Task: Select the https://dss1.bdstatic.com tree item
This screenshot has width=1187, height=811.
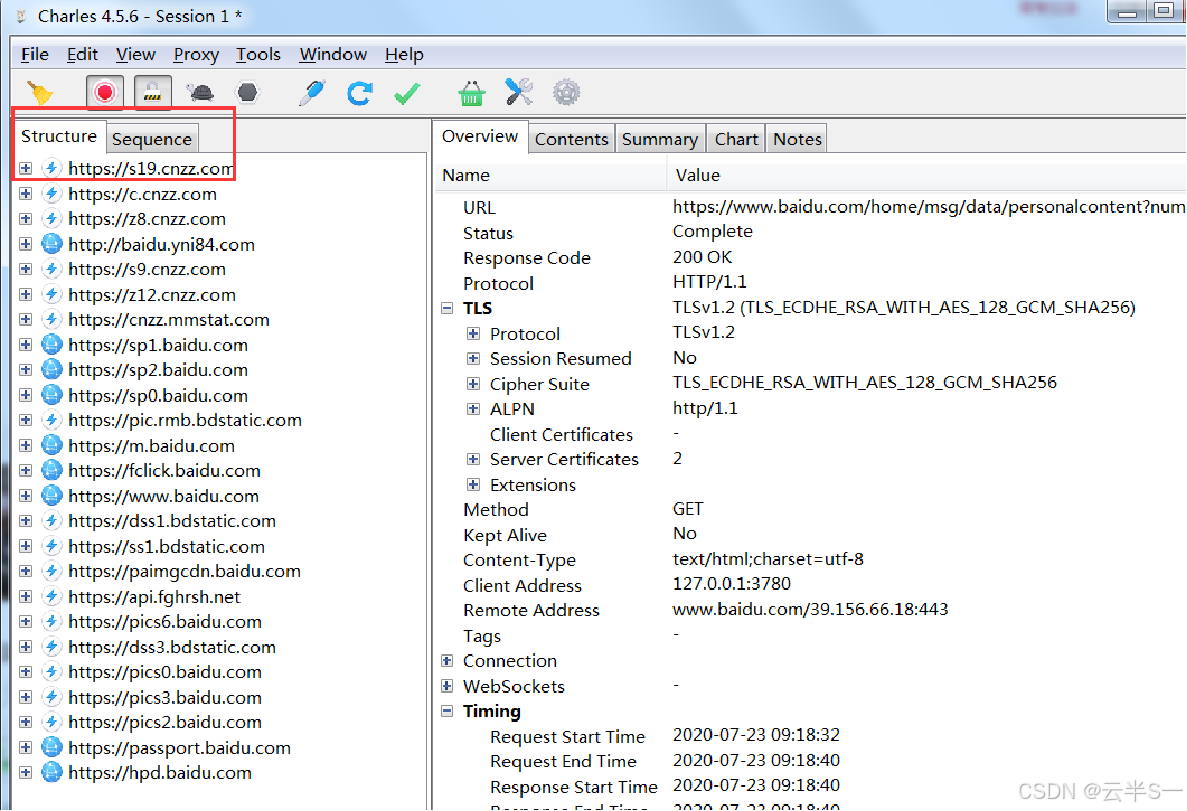Action: (172, 521)
